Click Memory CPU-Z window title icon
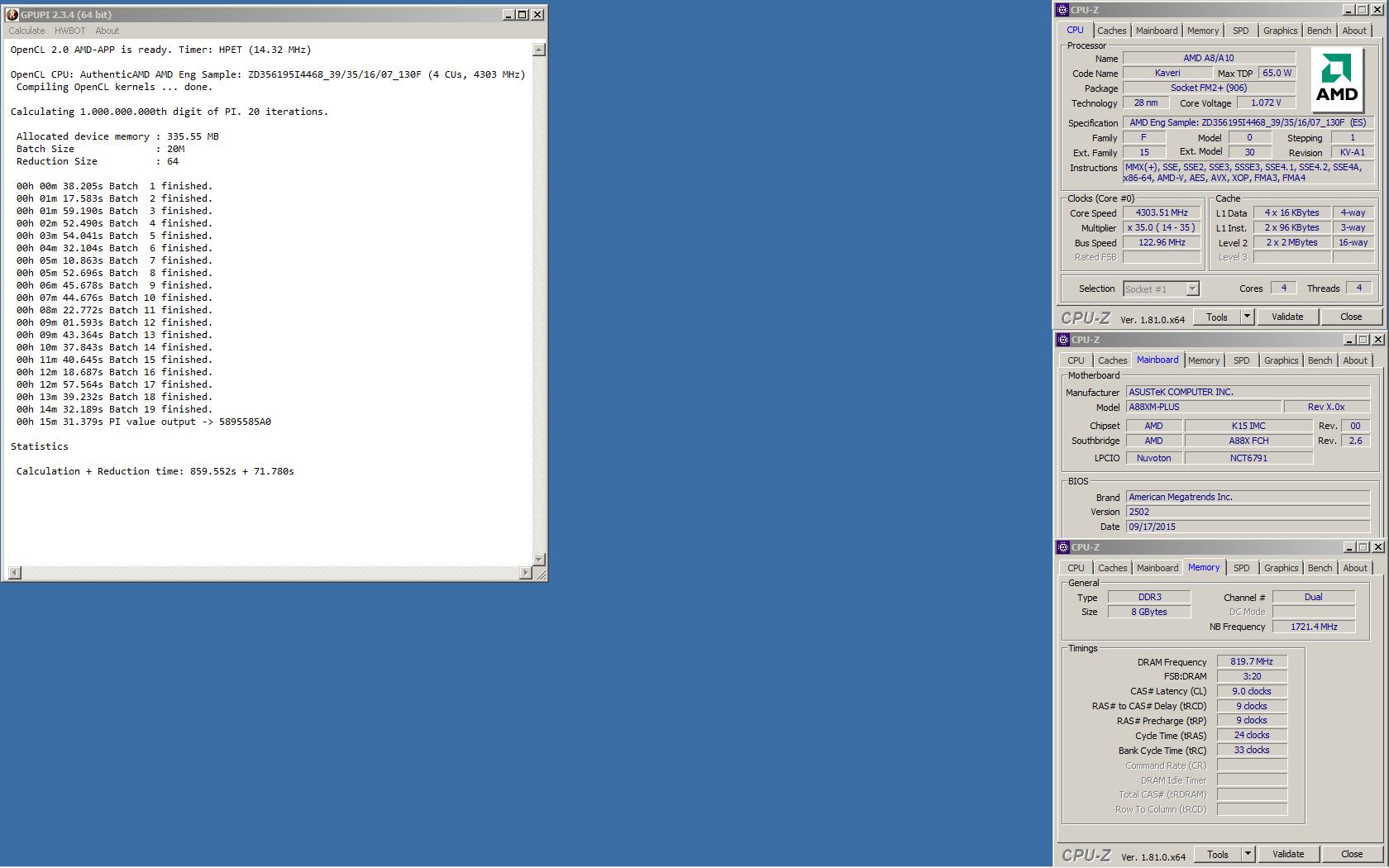Viewport: 1389px width, 868px height. click(x=1063, y=547)
